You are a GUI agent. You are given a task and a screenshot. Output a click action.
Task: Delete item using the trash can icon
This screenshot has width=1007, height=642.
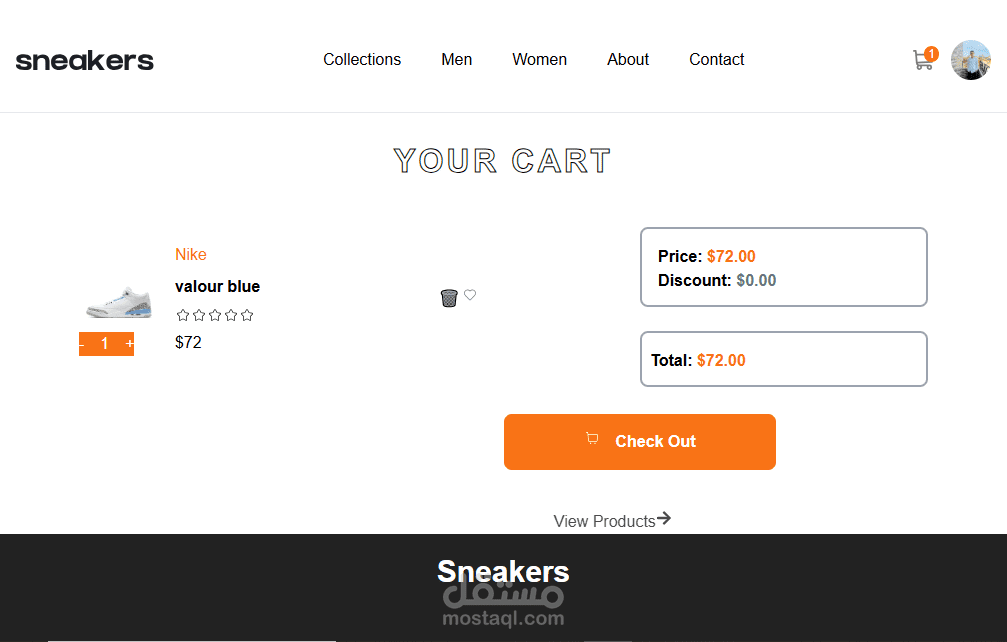pyautogui.click(x=449, y=298)
